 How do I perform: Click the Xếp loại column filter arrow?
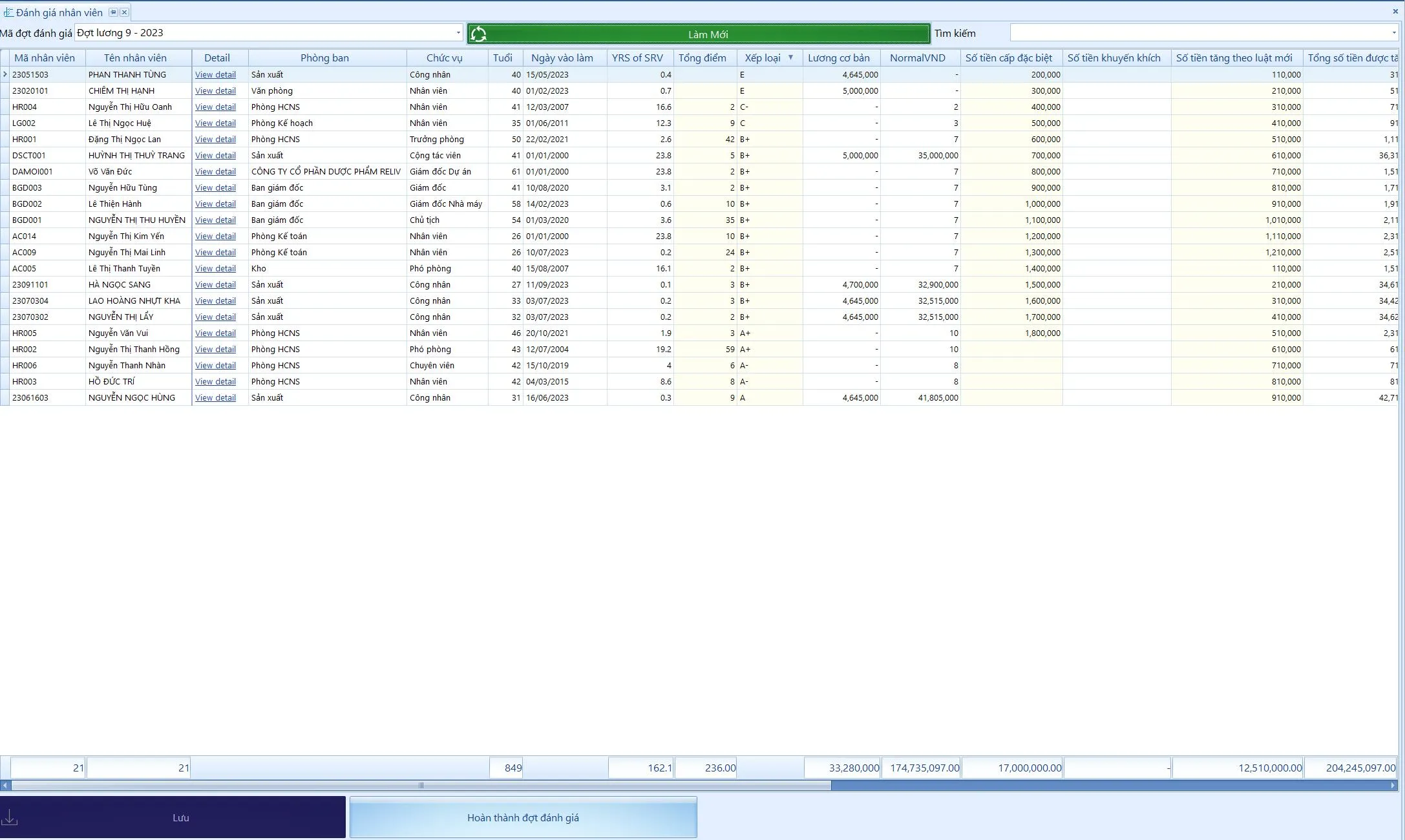pos(790,58)
